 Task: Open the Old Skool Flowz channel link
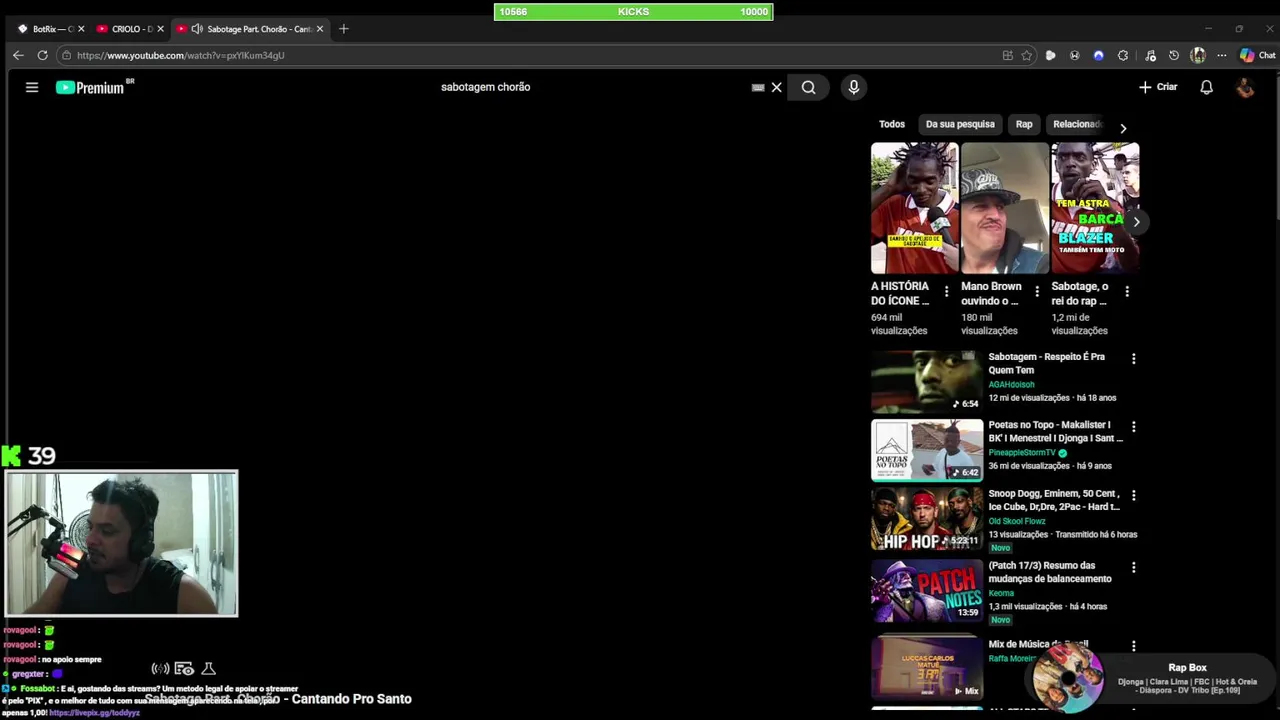[x=1017, y=521]
